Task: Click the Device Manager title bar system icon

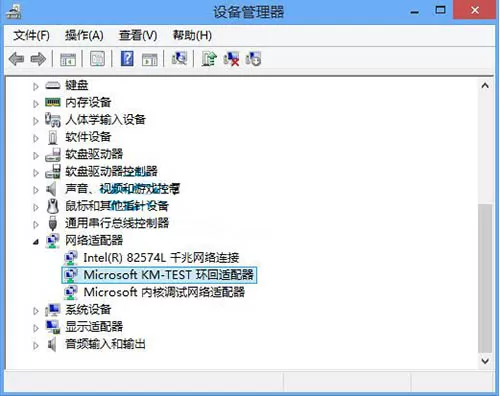Action: click(x=14, y=11)
